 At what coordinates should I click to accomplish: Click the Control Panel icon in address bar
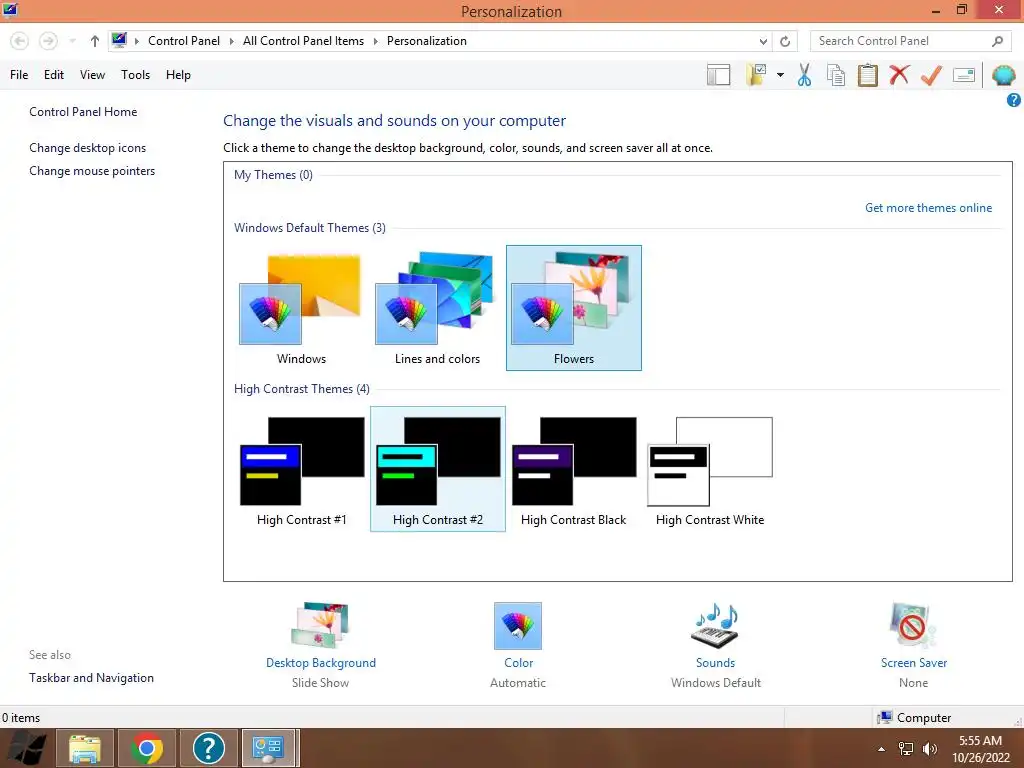tap(119, 40)
